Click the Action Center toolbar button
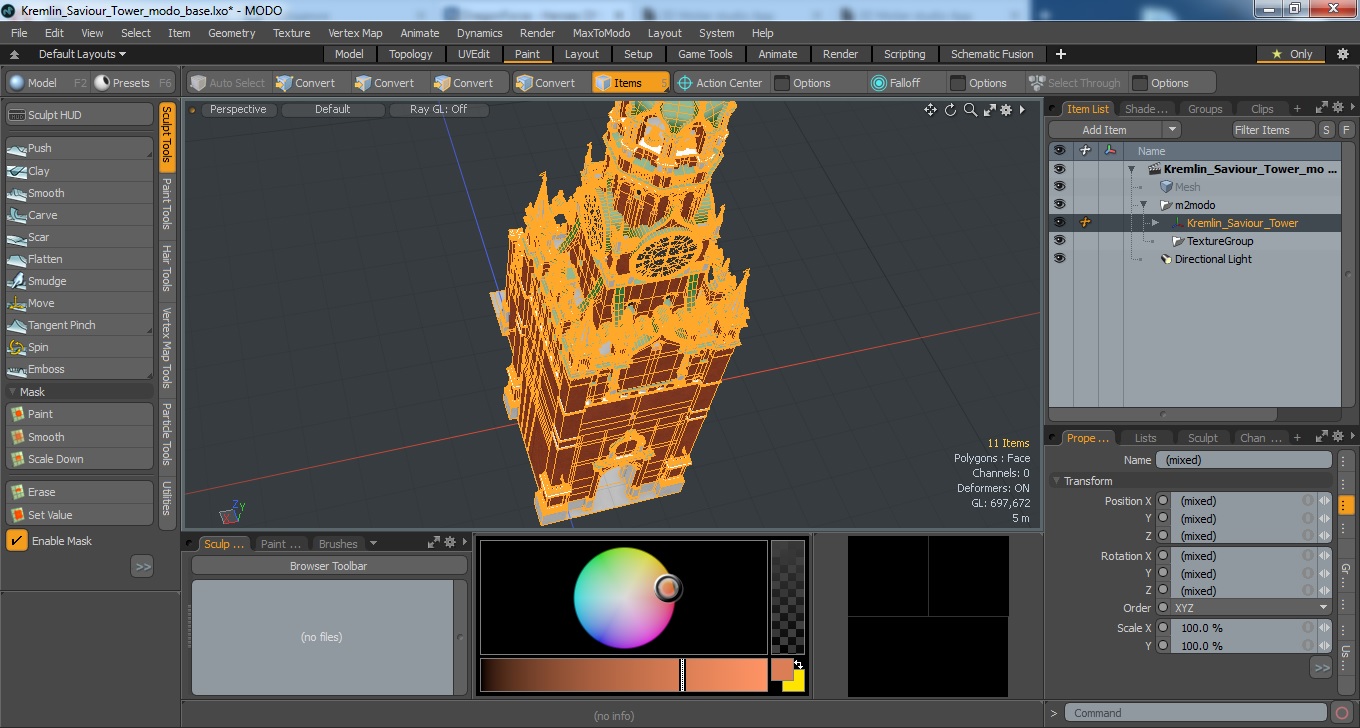 coord(720,83)
